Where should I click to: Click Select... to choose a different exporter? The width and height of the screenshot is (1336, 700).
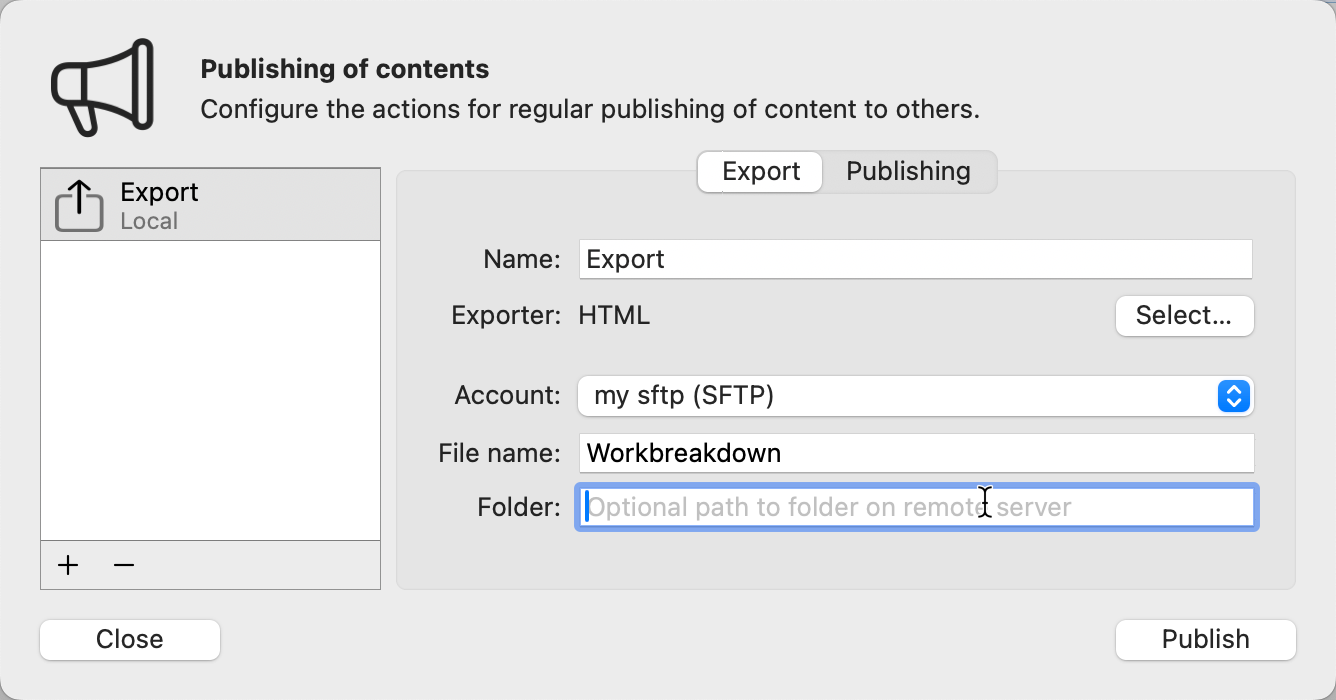[1184, 315]
